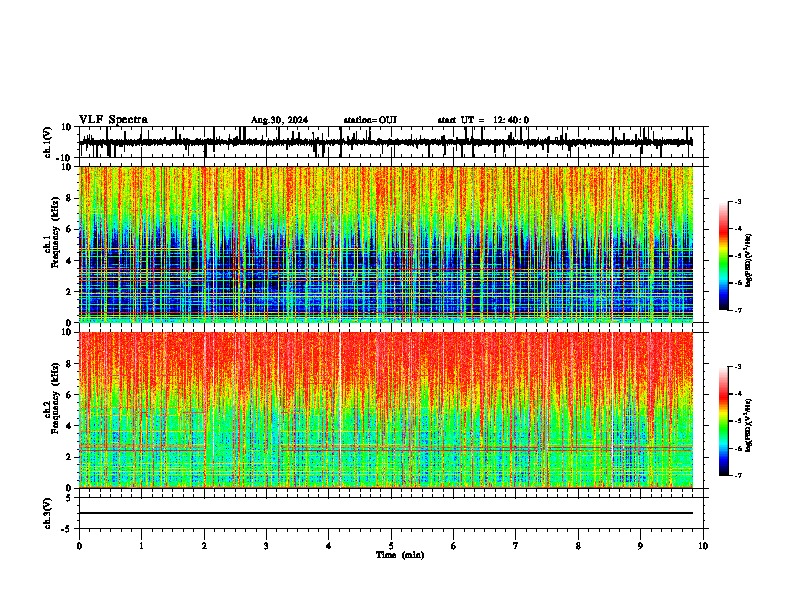Click the "Aug.30, 2024" date text

pos(279,120)
